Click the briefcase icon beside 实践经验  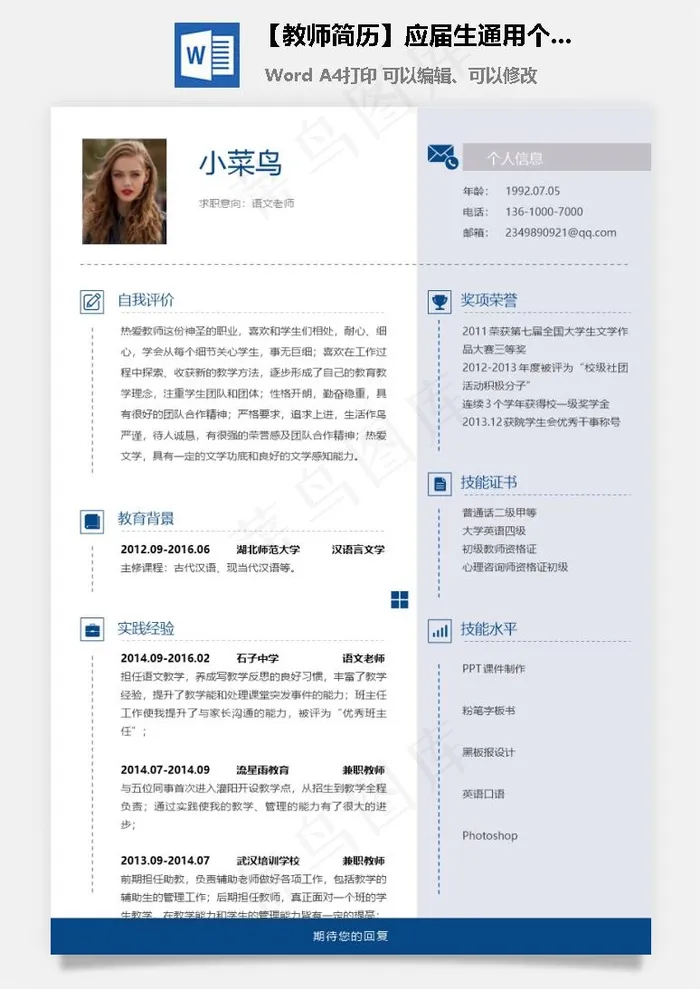click(x=92, y=629)
